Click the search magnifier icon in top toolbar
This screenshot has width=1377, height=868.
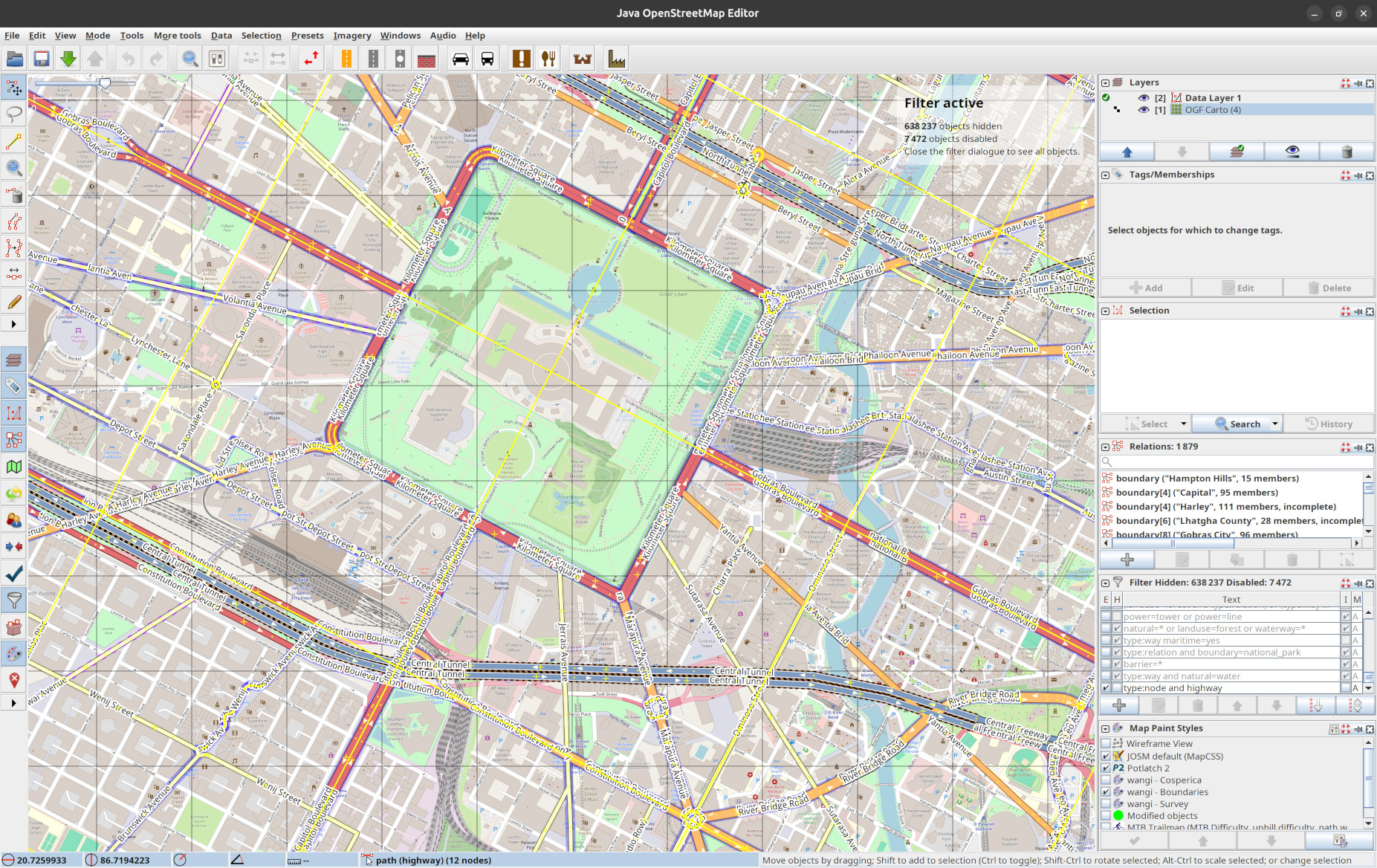tap(190, 59)
